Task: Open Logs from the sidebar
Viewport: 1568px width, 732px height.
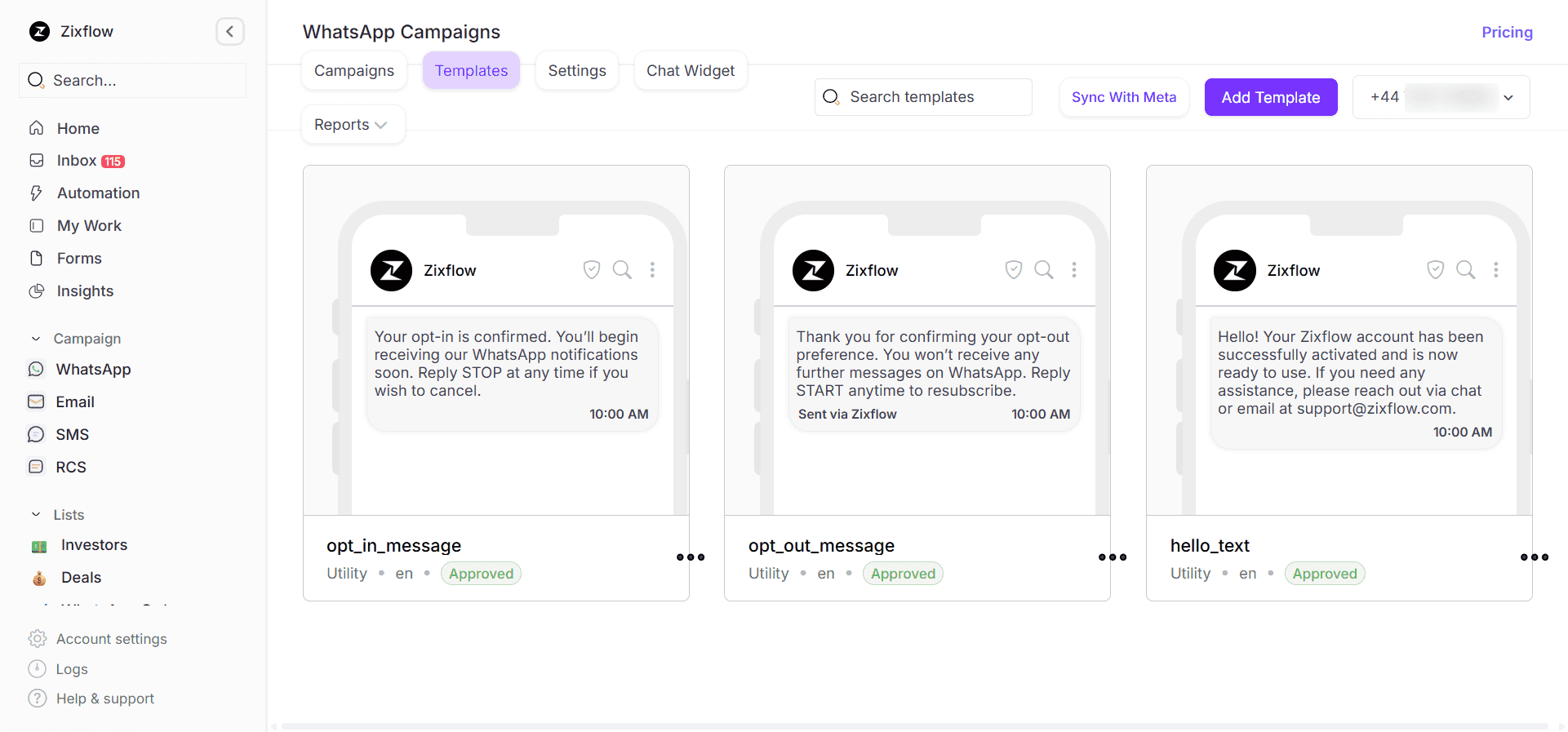Action: [x=58, y=669]
